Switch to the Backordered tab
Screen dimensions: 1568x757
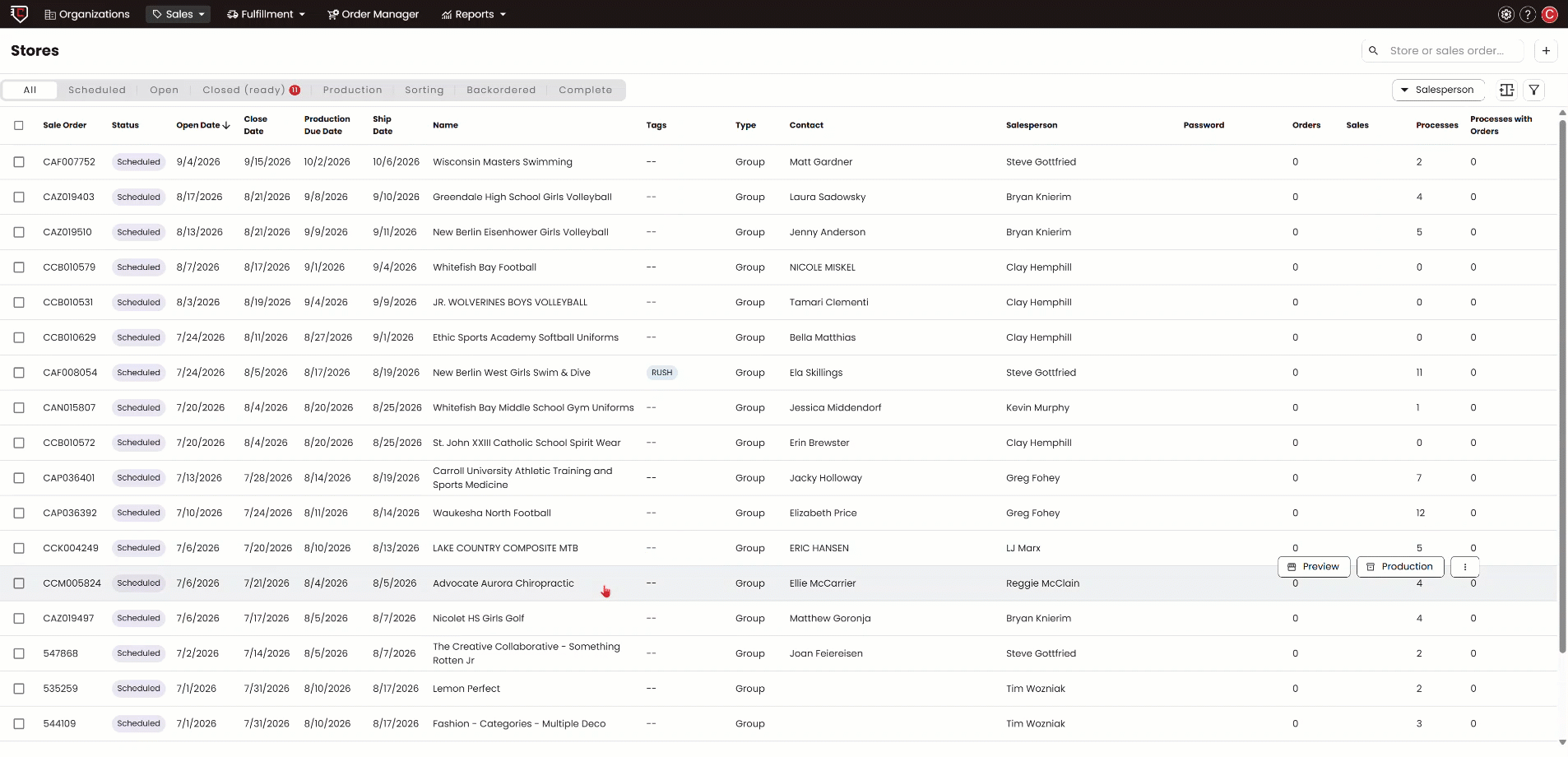click(501, 90)
